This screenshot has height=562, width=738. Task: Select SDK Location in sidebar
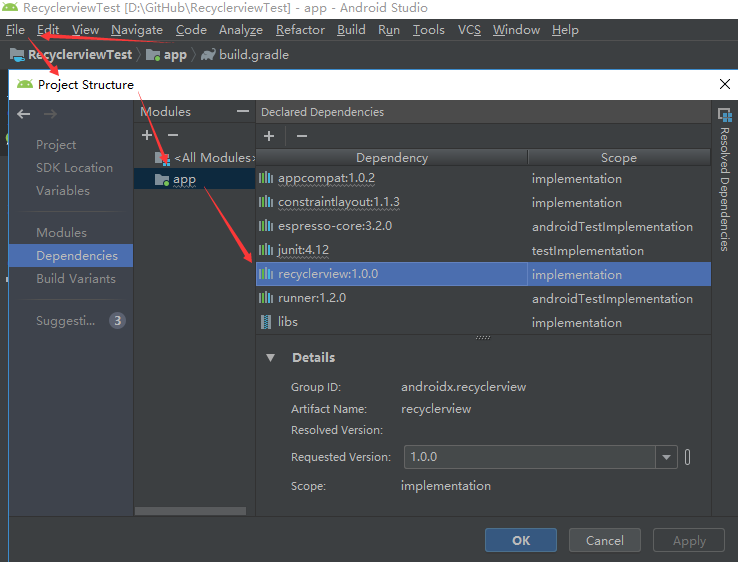[74, 168]
